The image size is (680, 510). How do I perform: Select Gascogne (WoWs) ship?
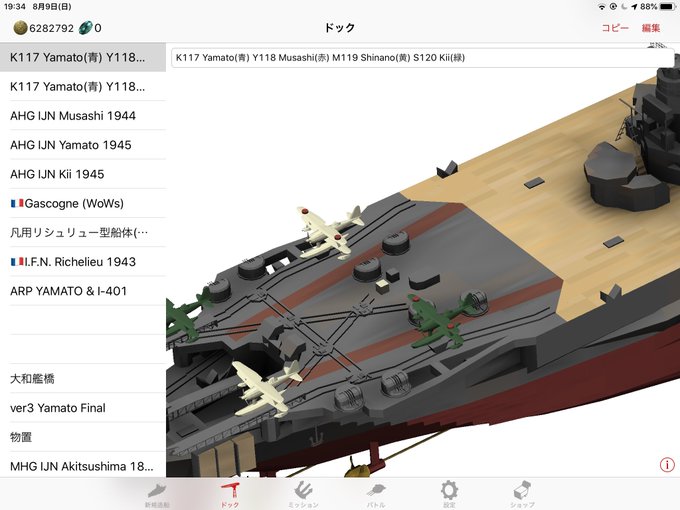[x=83, y=203]
